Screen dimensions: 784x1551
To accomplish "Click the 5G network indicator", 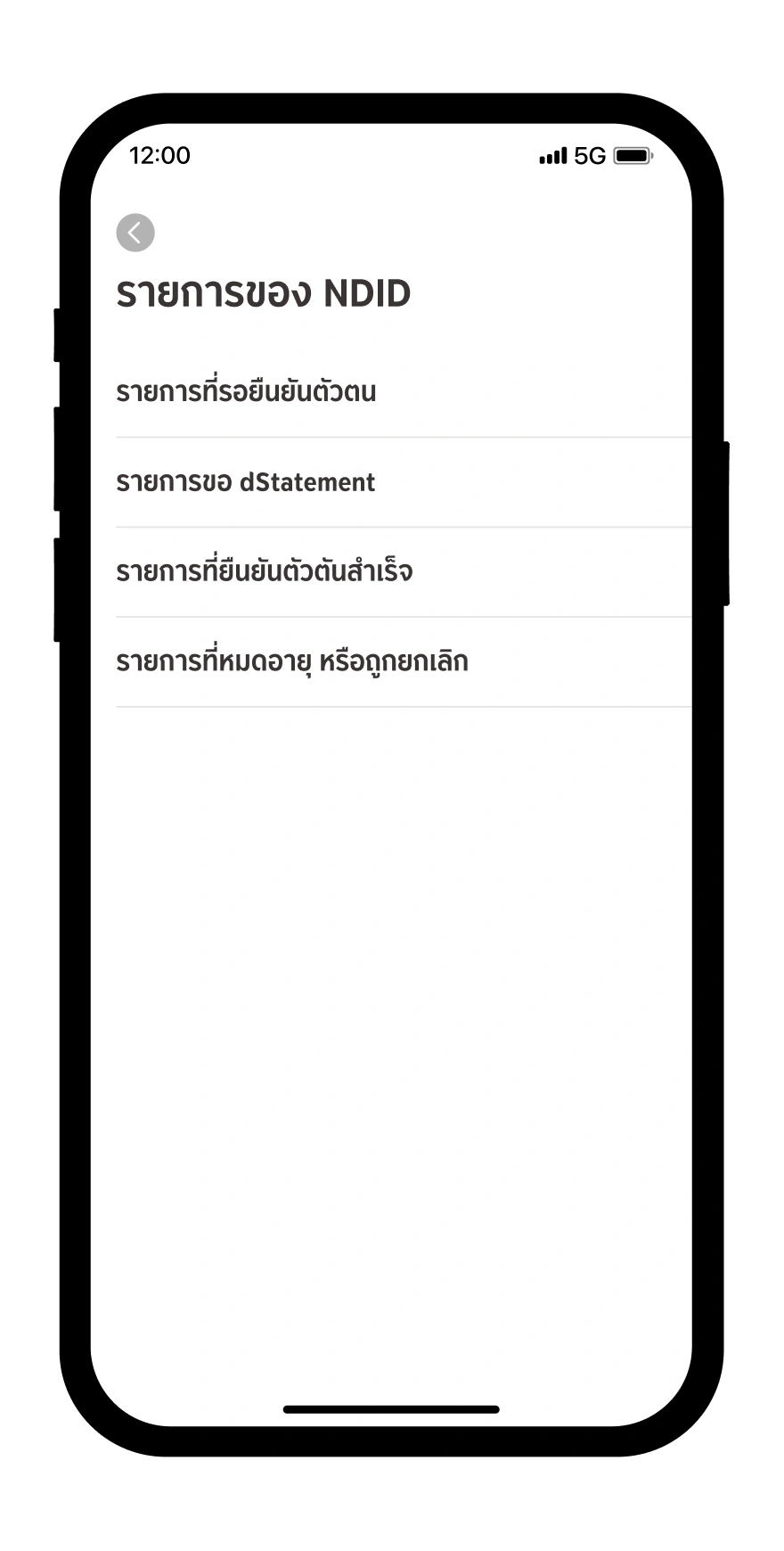I will point(590,156).
